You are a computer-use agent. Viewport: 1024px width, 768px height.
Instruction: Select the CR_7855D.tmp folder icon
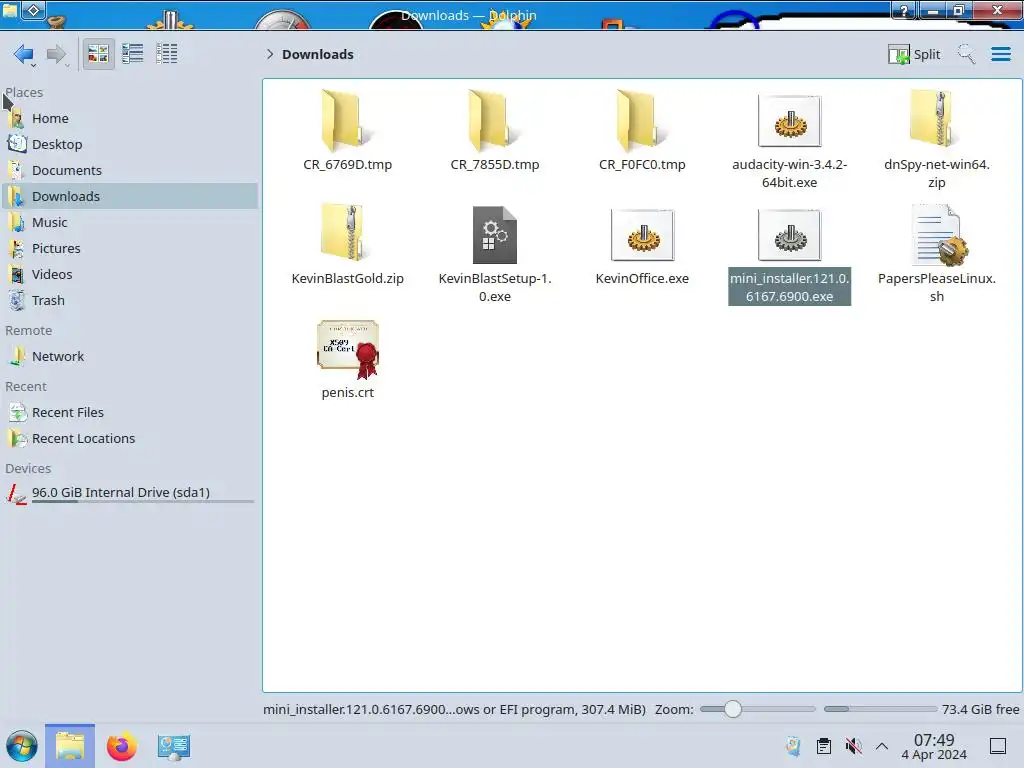tap(493, 121)
